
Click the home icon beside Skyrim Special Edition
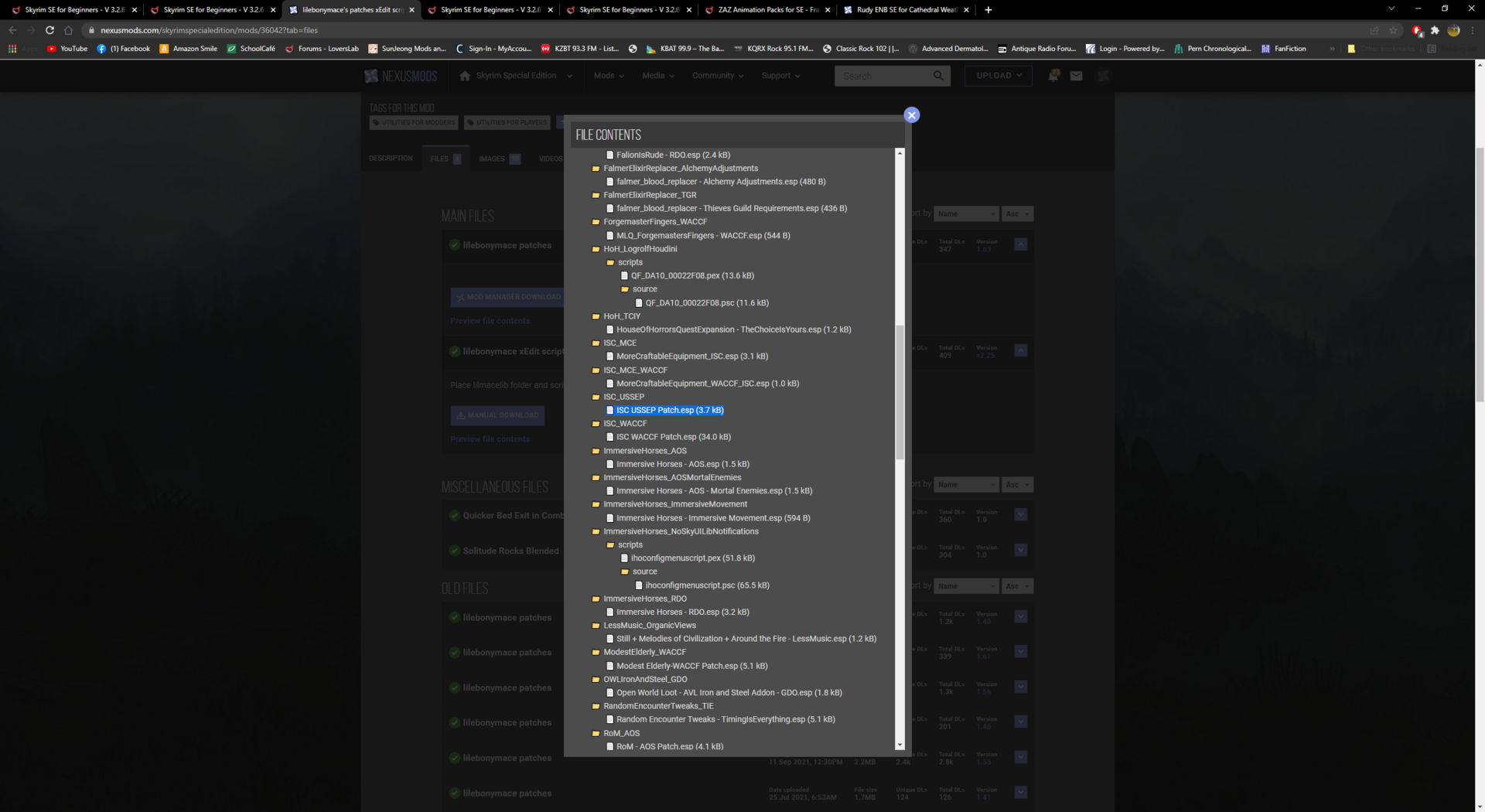[465, 76]
